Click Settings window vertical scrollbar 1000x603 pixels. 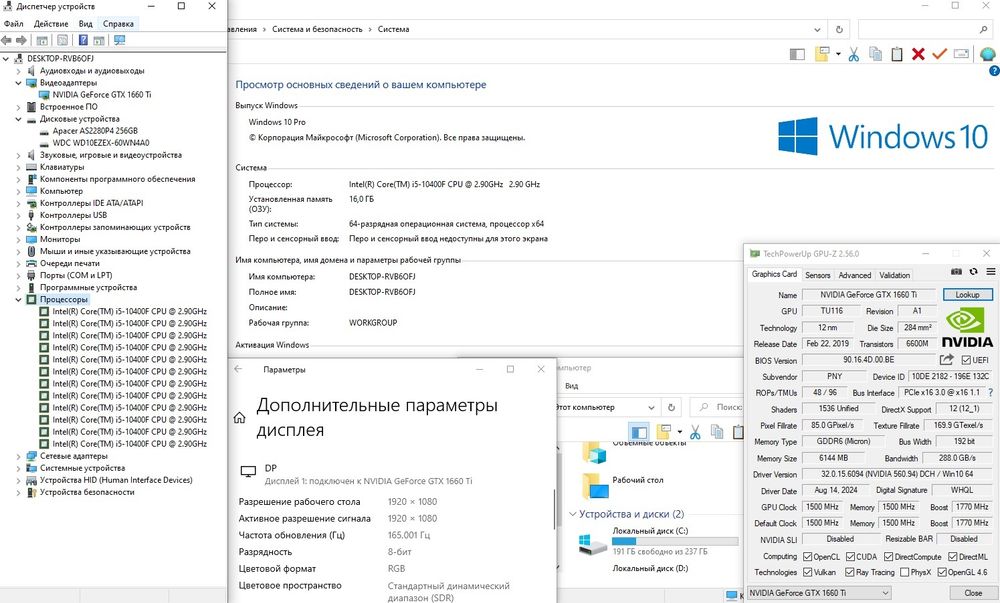[x=554, y=510]
